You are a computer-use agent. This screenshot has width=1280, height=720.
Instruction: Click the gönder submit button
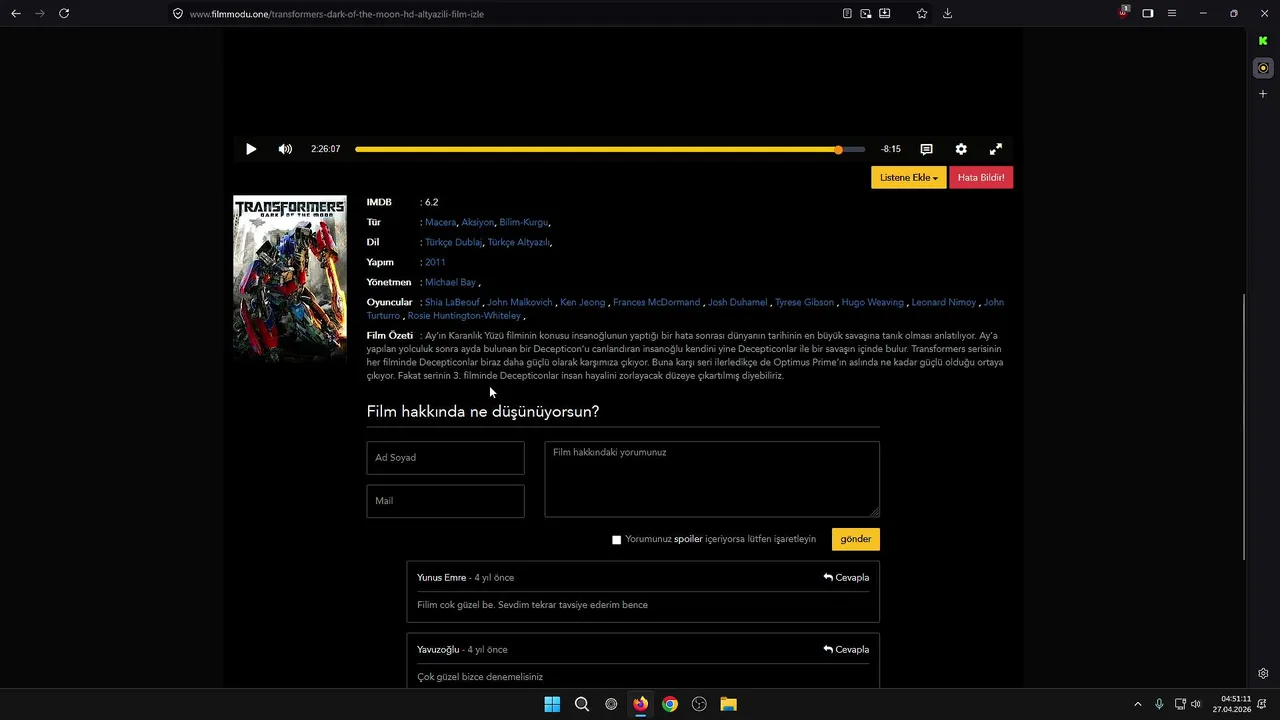856,539
